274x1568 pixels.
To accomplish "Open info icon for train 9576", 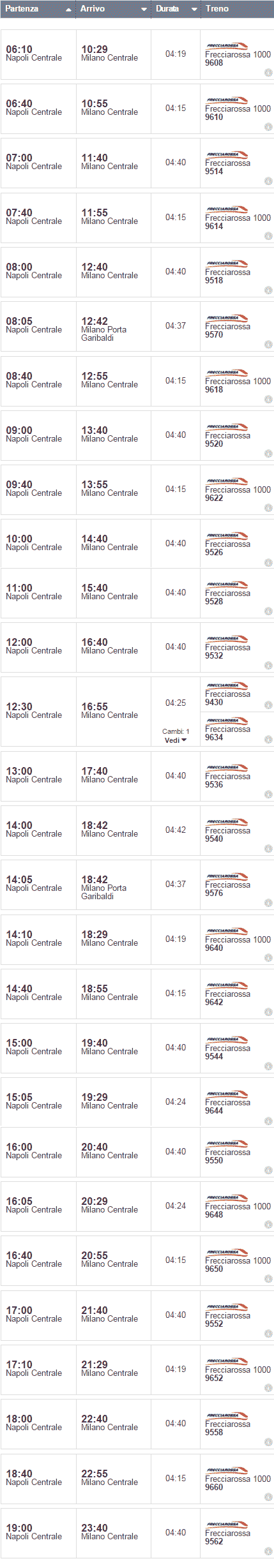I will click(268, 903).
